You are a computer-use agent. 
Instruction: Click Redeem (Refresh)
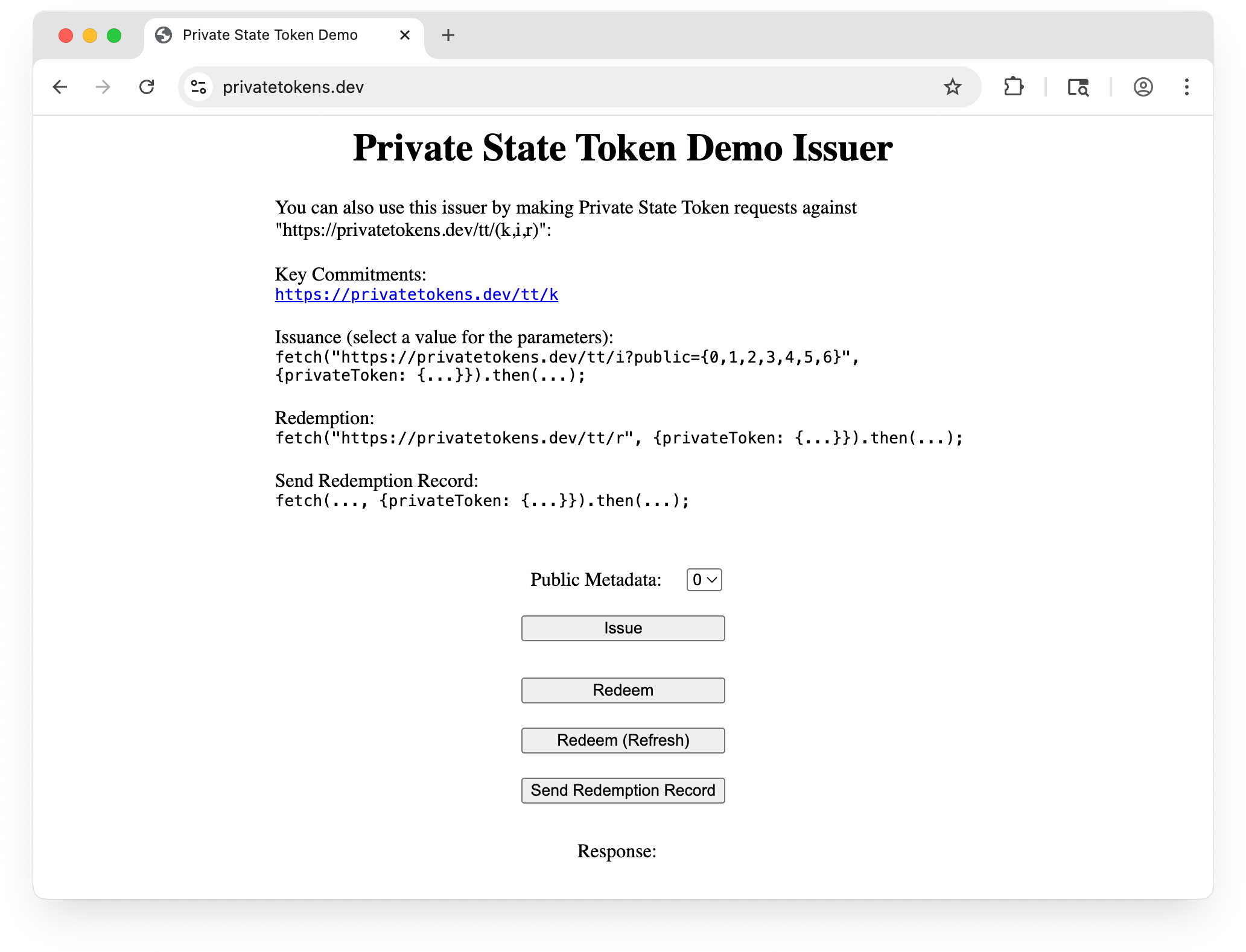click(623, 740)
